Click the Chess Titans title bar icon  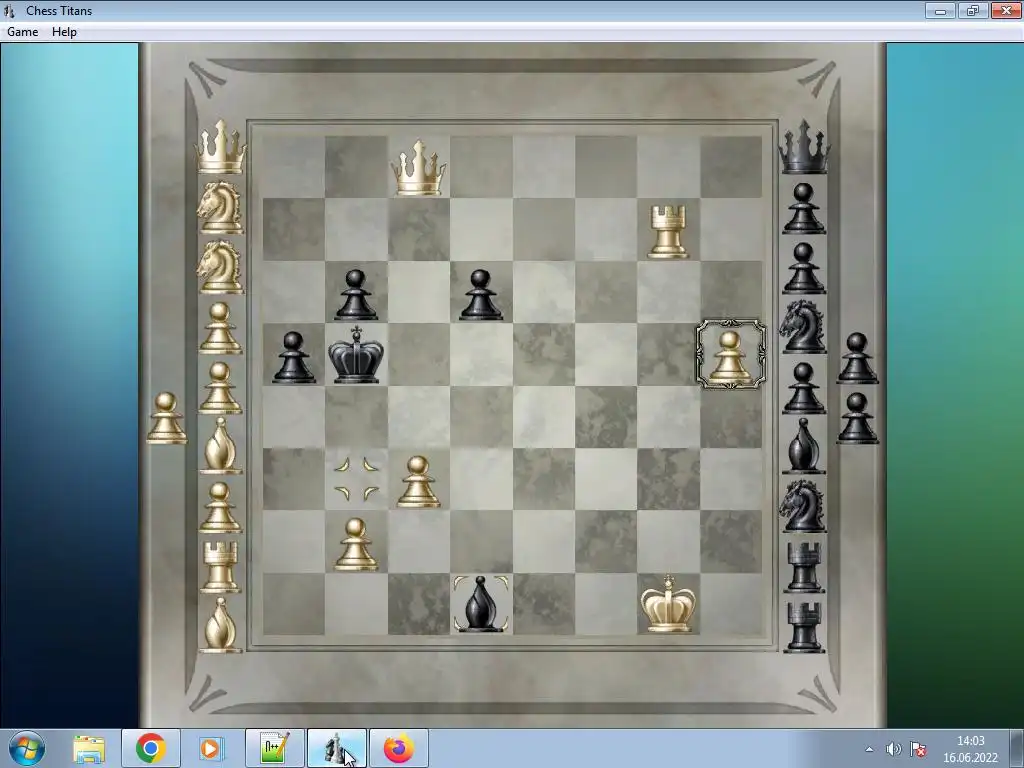tap(9, 10)
